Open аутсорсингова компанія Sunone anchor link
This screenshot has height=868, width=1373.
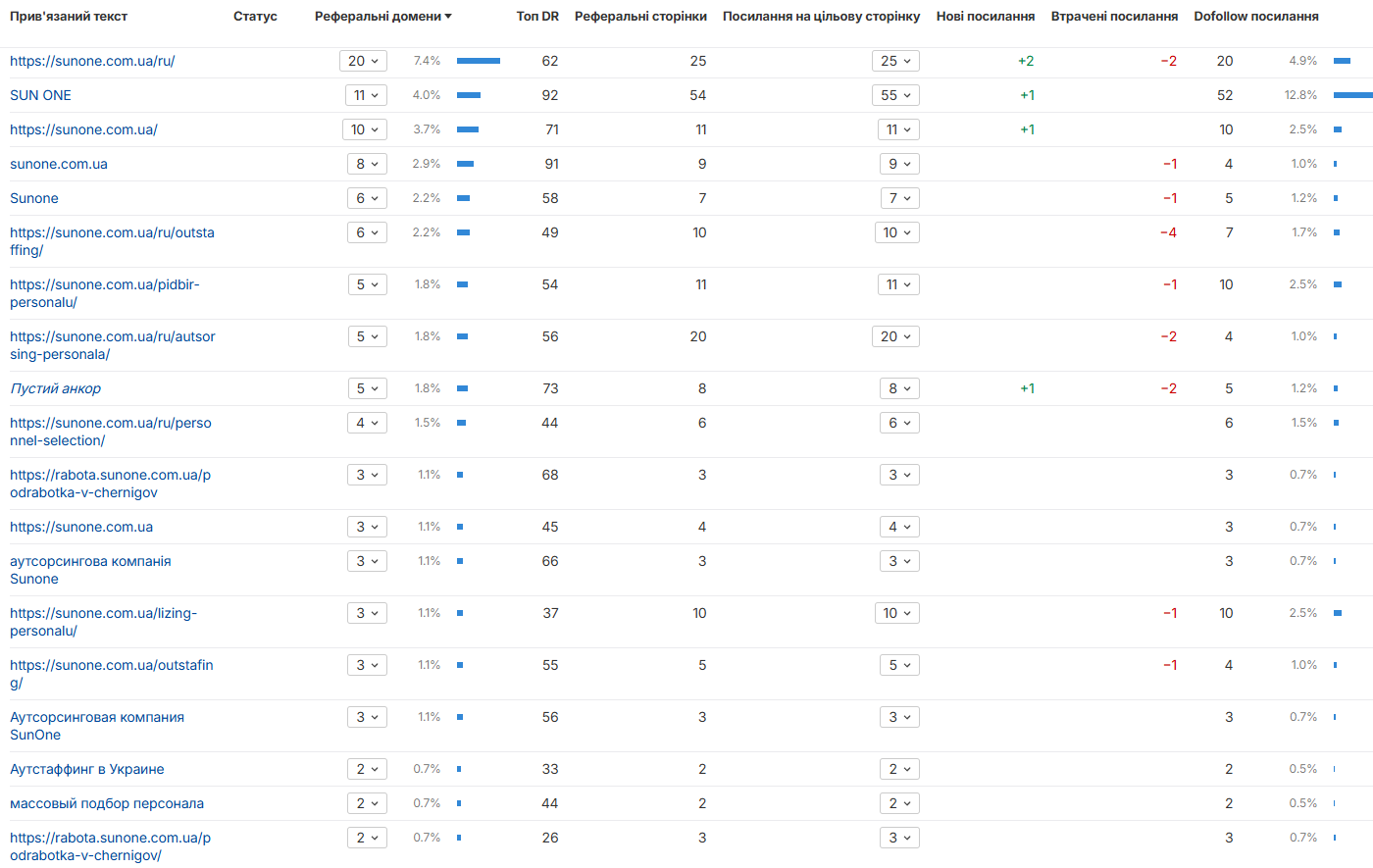pos(90,570)
